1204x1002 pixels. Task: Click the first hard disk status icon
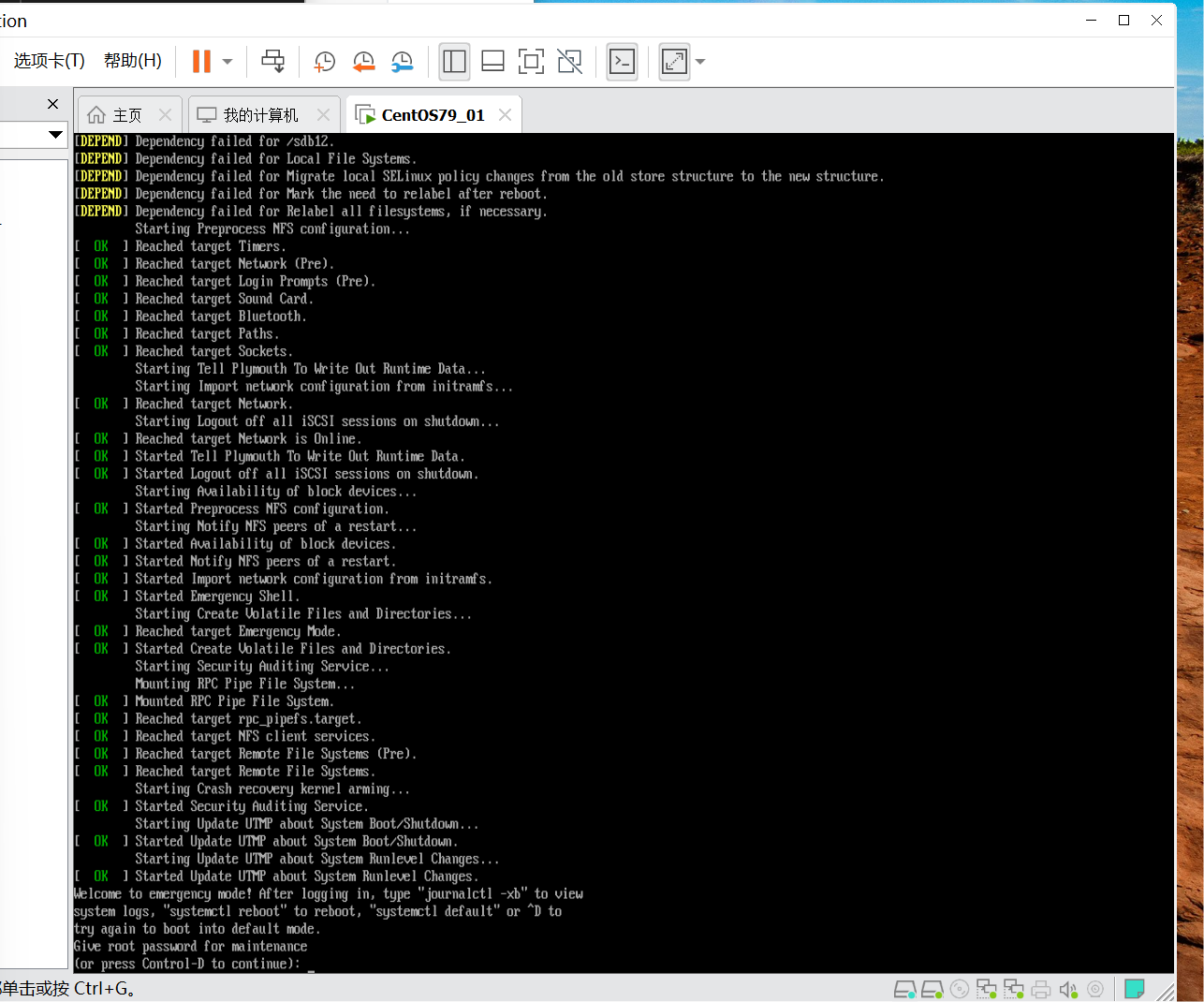click(x=904, y=989)
